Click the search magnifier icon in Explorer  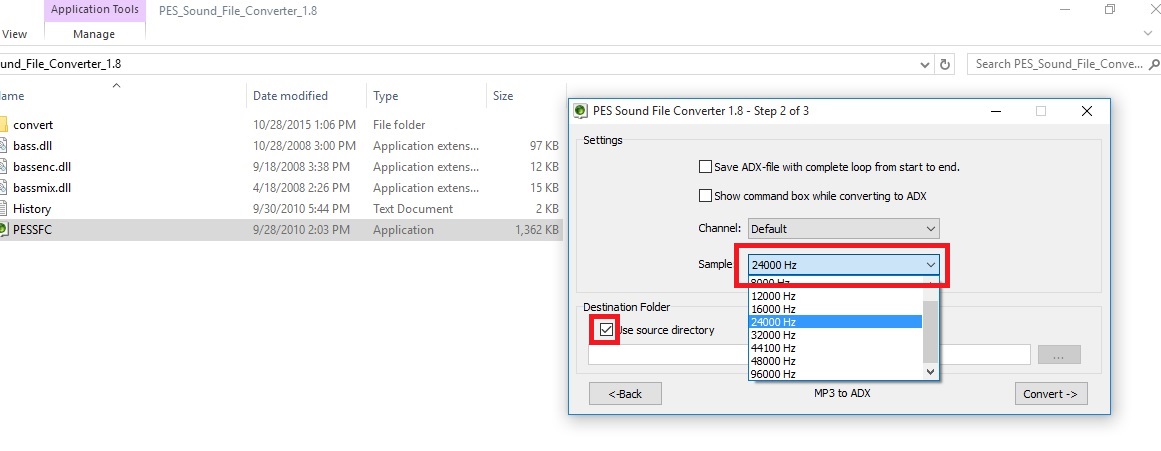coord(1154,64)
